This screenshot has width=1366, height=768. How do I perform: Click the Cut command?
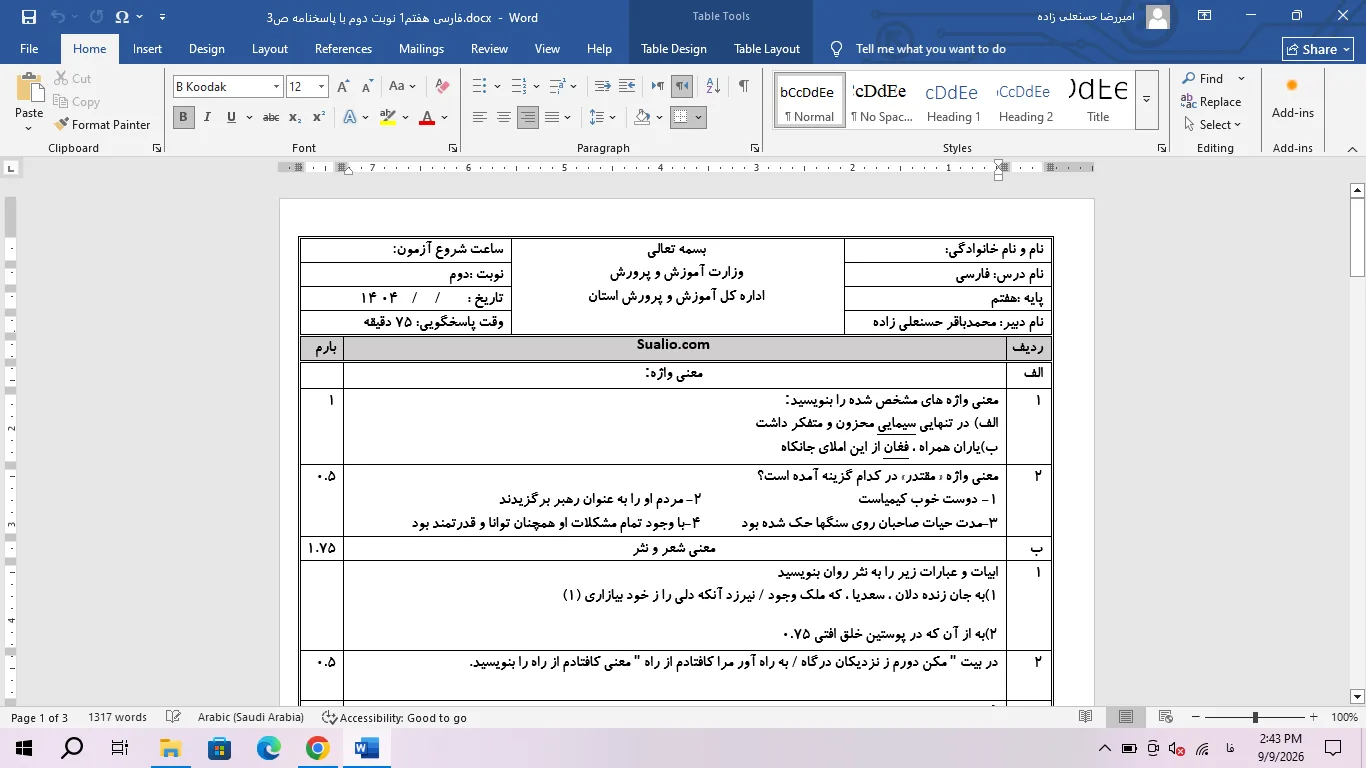tap(73, 79)
